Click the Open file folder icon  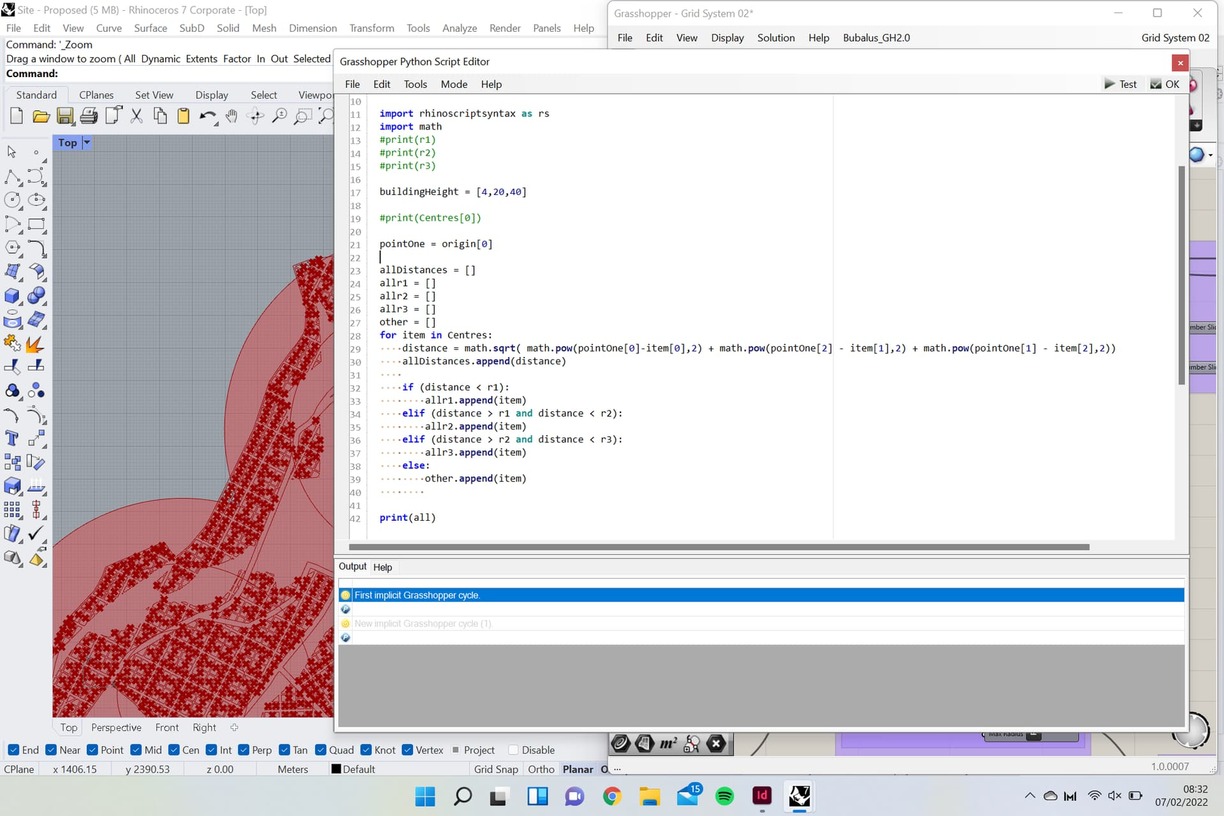(41, 116)
